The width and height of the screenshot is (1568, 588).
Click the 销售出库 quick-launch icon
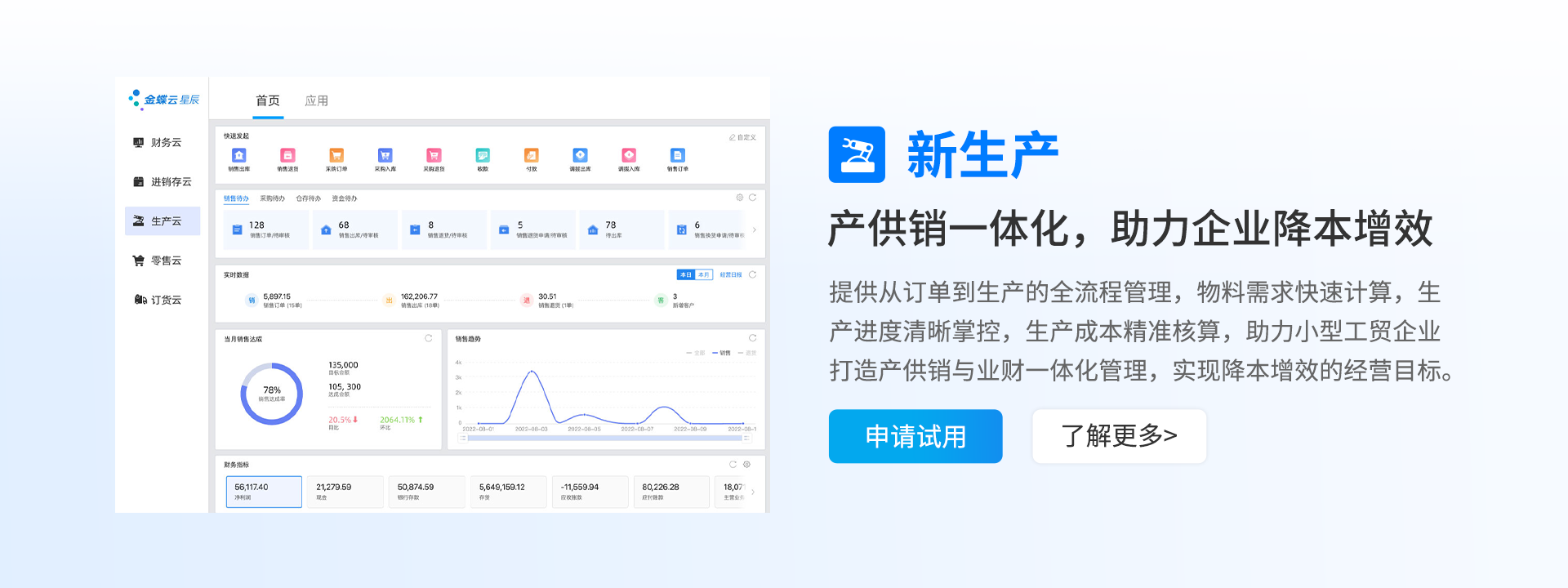pos(238,156)
